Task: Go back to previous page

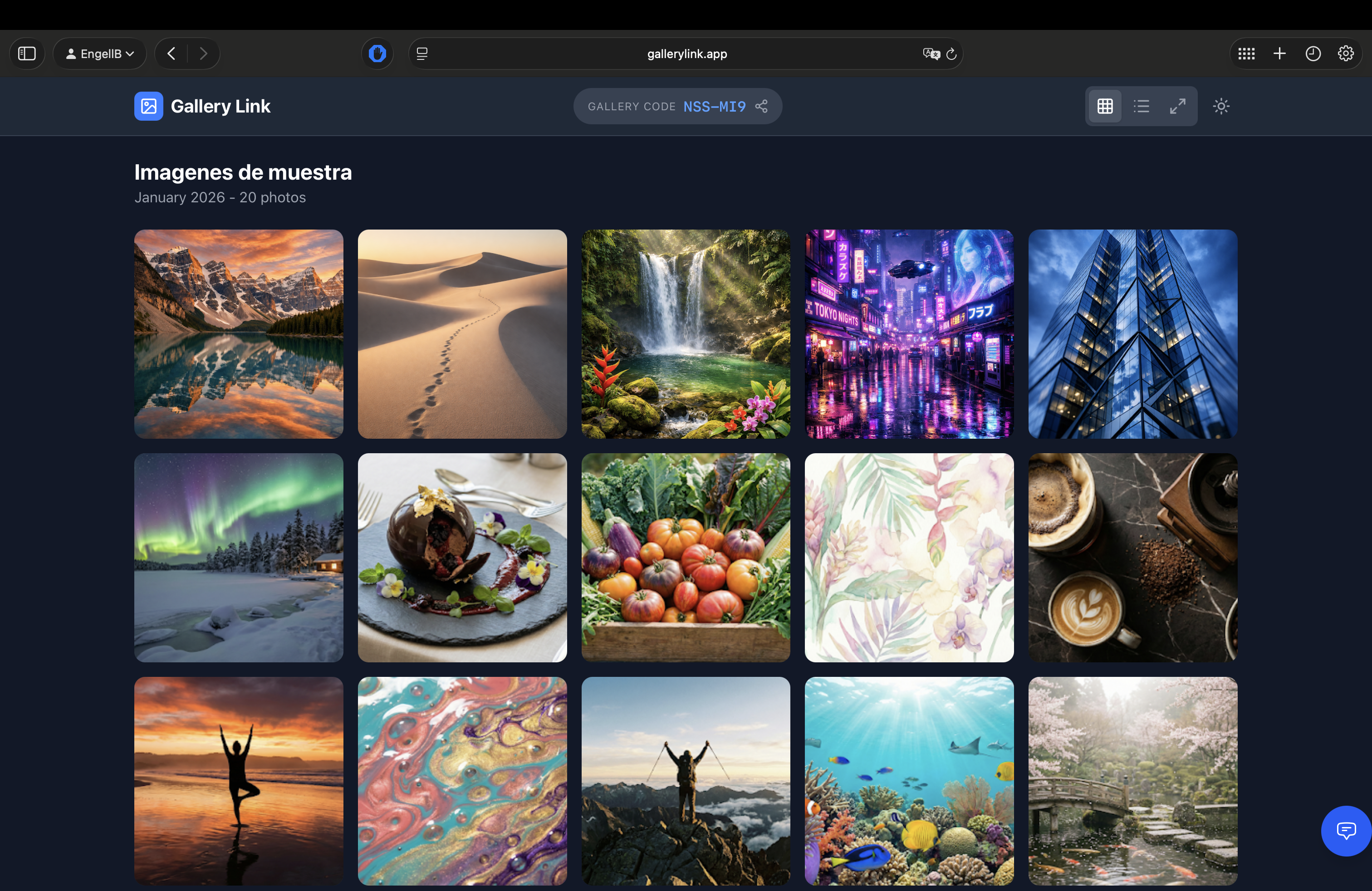Action: click(171, 54)
